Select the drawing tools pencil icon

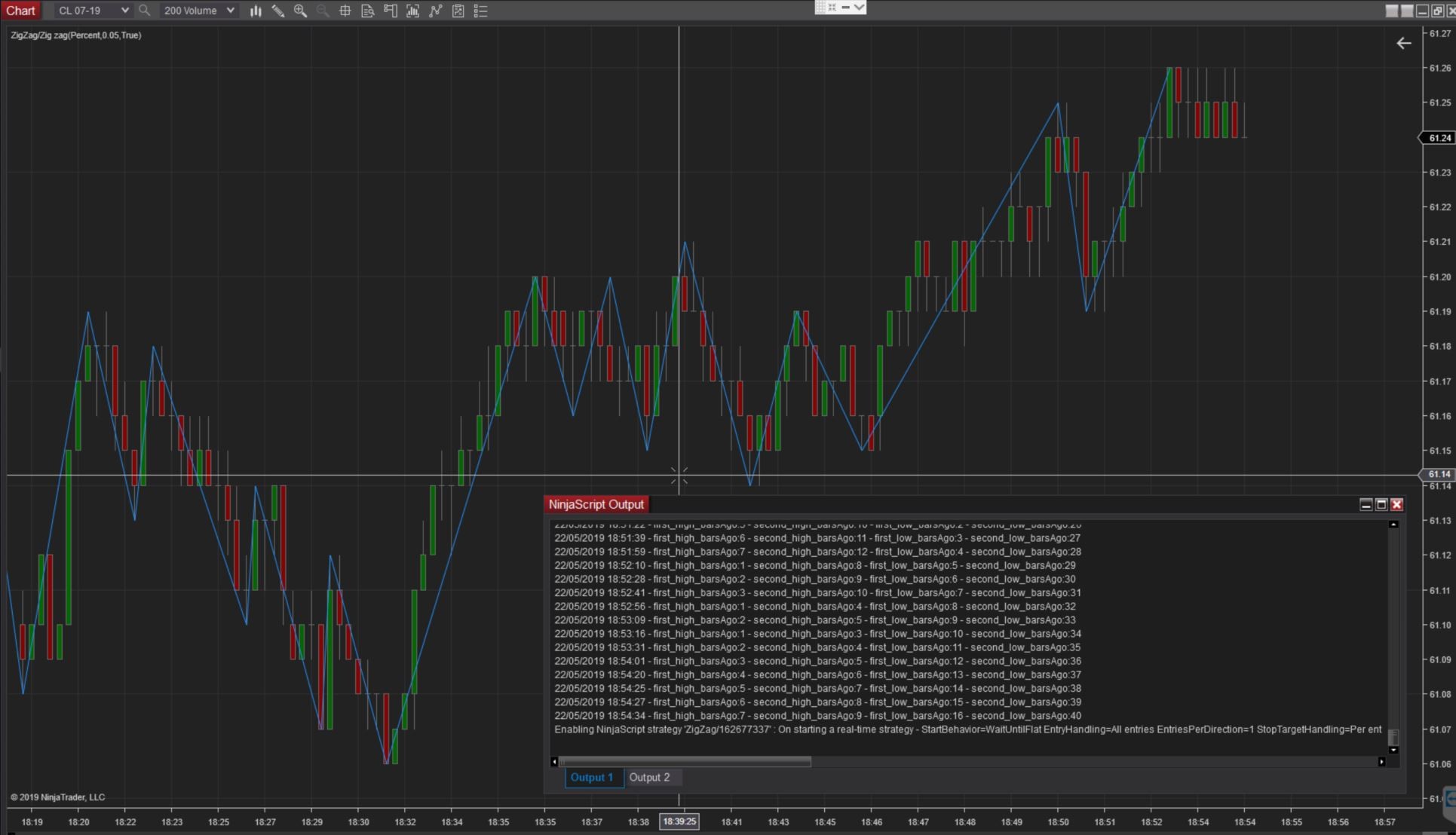click(x=277, y=11)
